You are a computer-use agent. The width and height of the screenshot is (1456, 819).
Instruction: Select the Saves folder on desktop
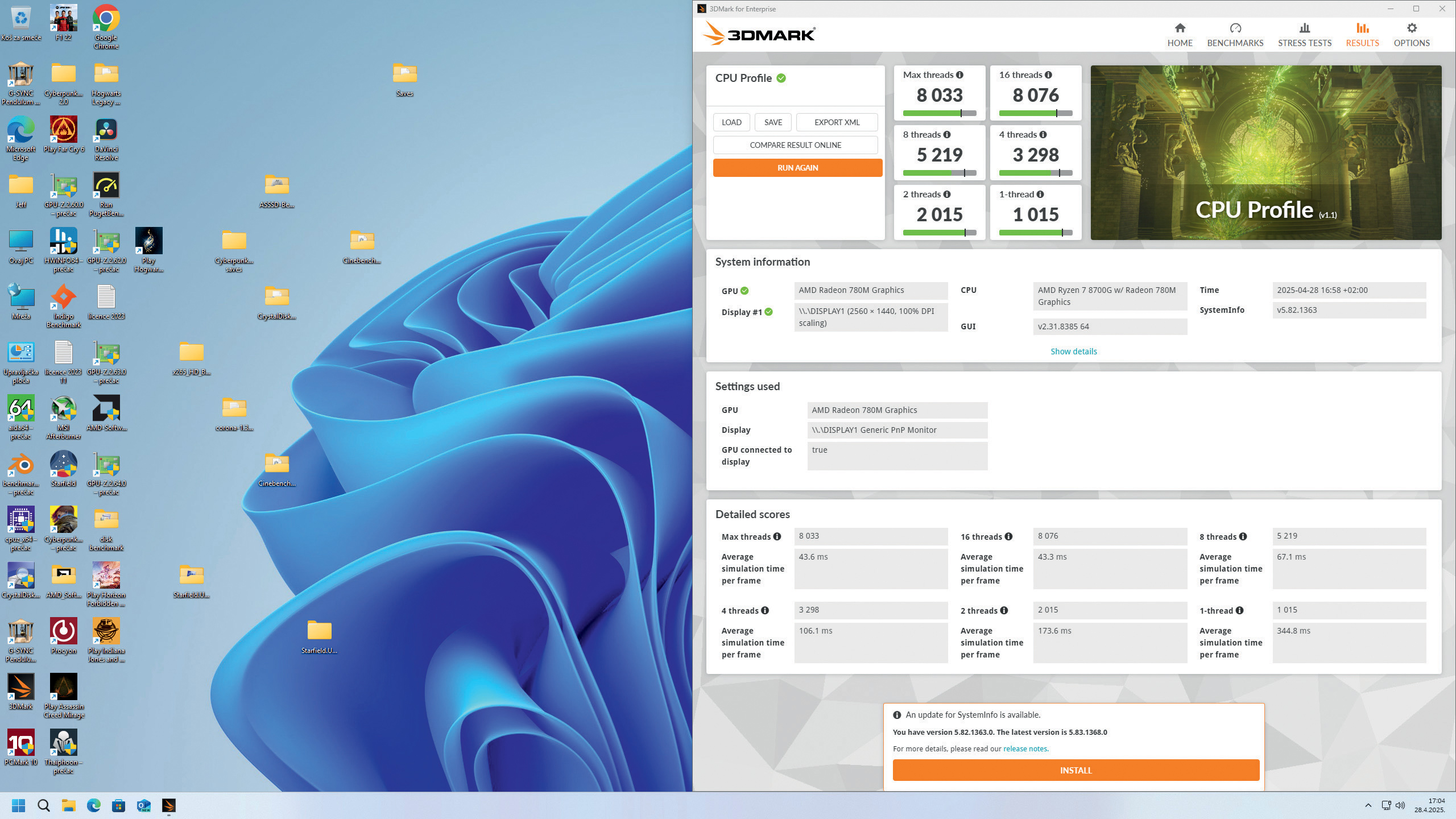point(404,78)
